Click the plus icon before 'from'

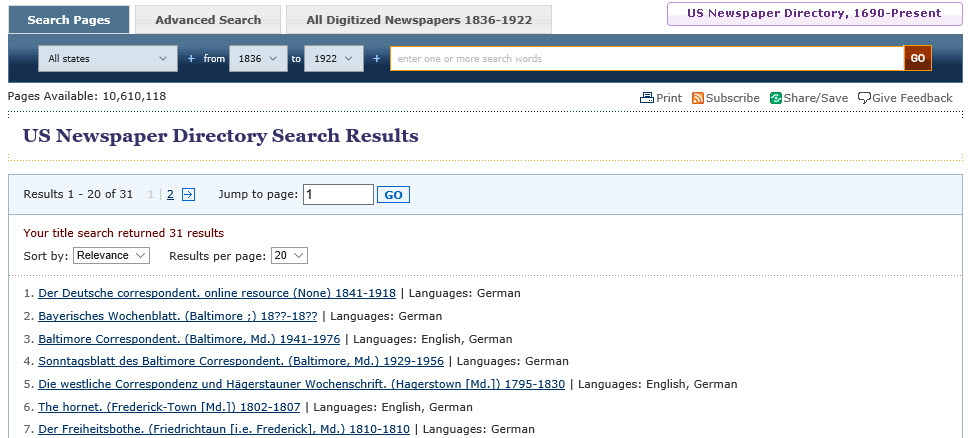(191, 59)
